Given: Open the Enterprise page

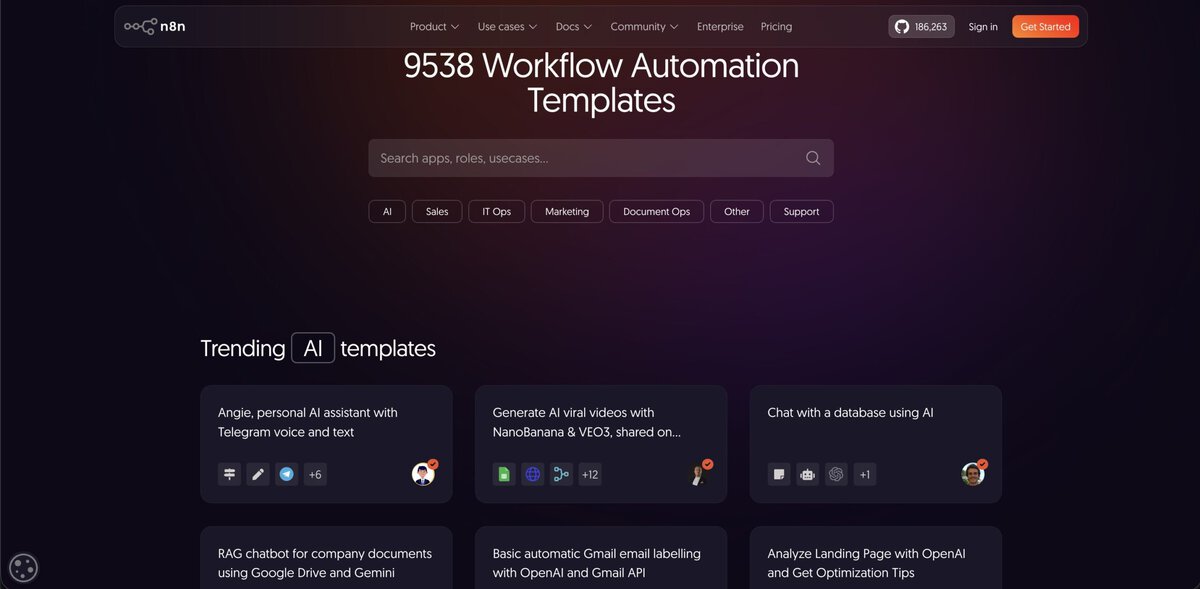Looking at the screenshot, I should click(720, 27).
